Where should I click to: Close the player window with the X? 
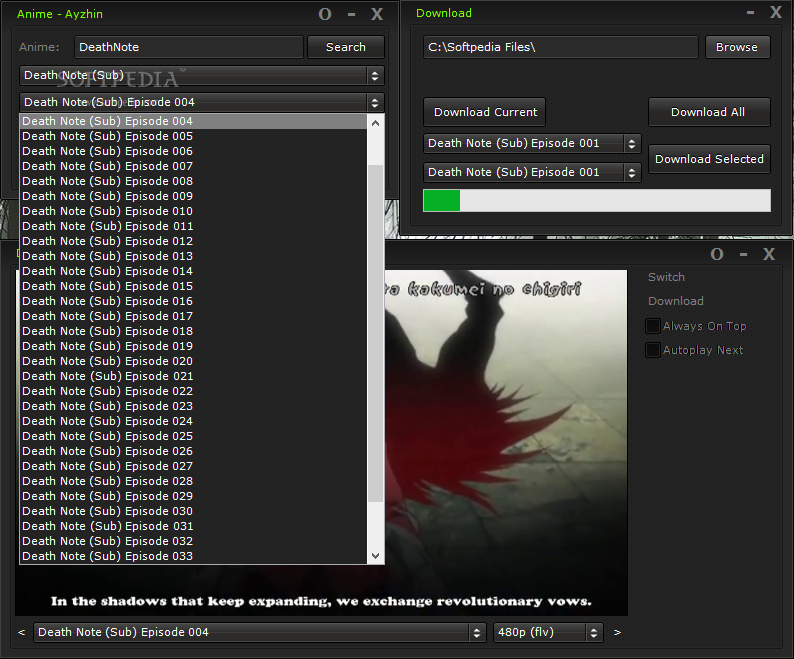(x=769, y=254)
